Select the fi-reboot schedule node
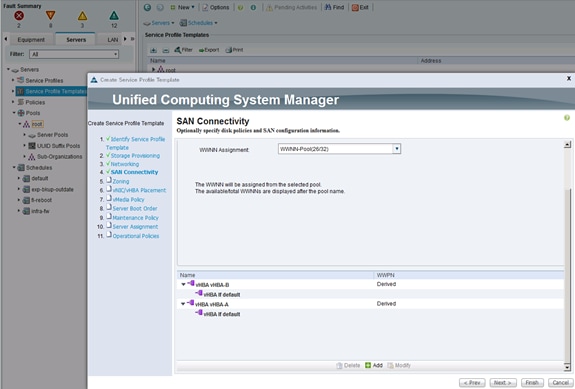 point(41,200)
